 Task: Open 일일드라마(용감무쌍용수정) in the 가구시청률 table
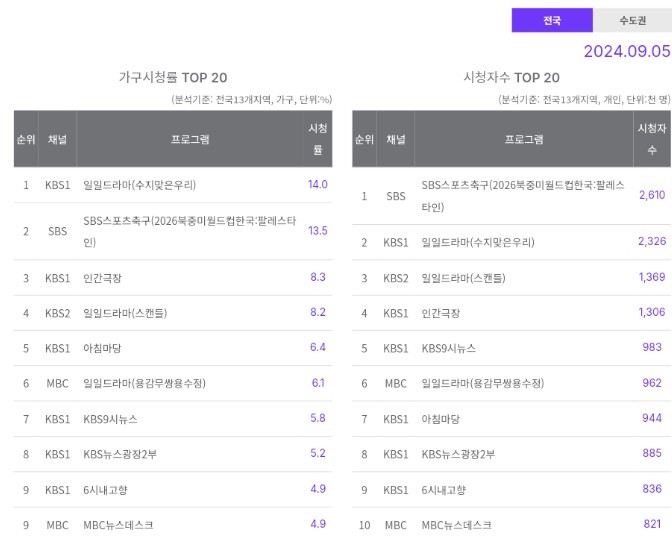(x=145, y=383)
